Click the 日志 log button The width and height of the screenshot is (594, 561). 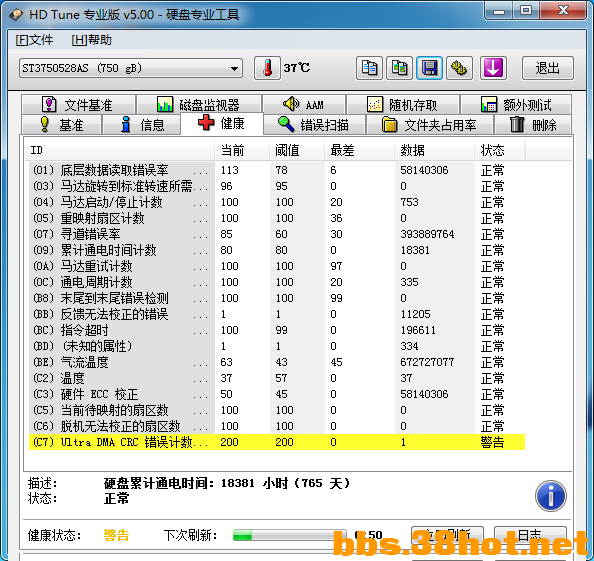point(530,536)
